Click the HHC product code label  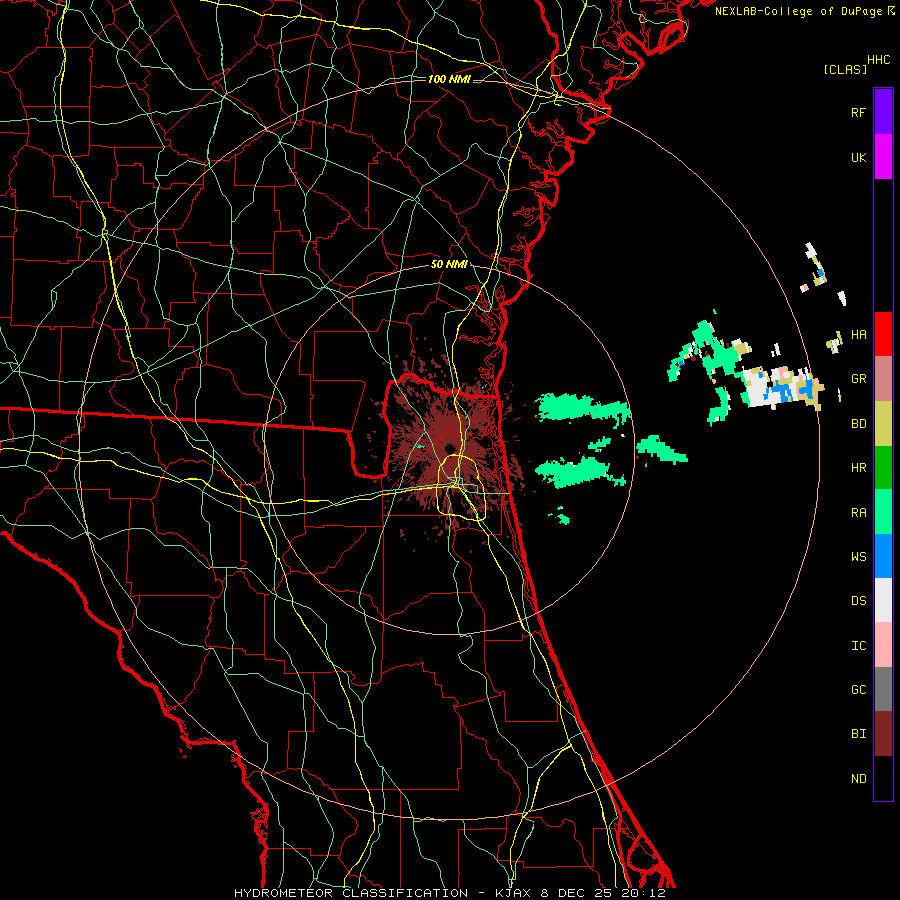click(x=879, y=60)
